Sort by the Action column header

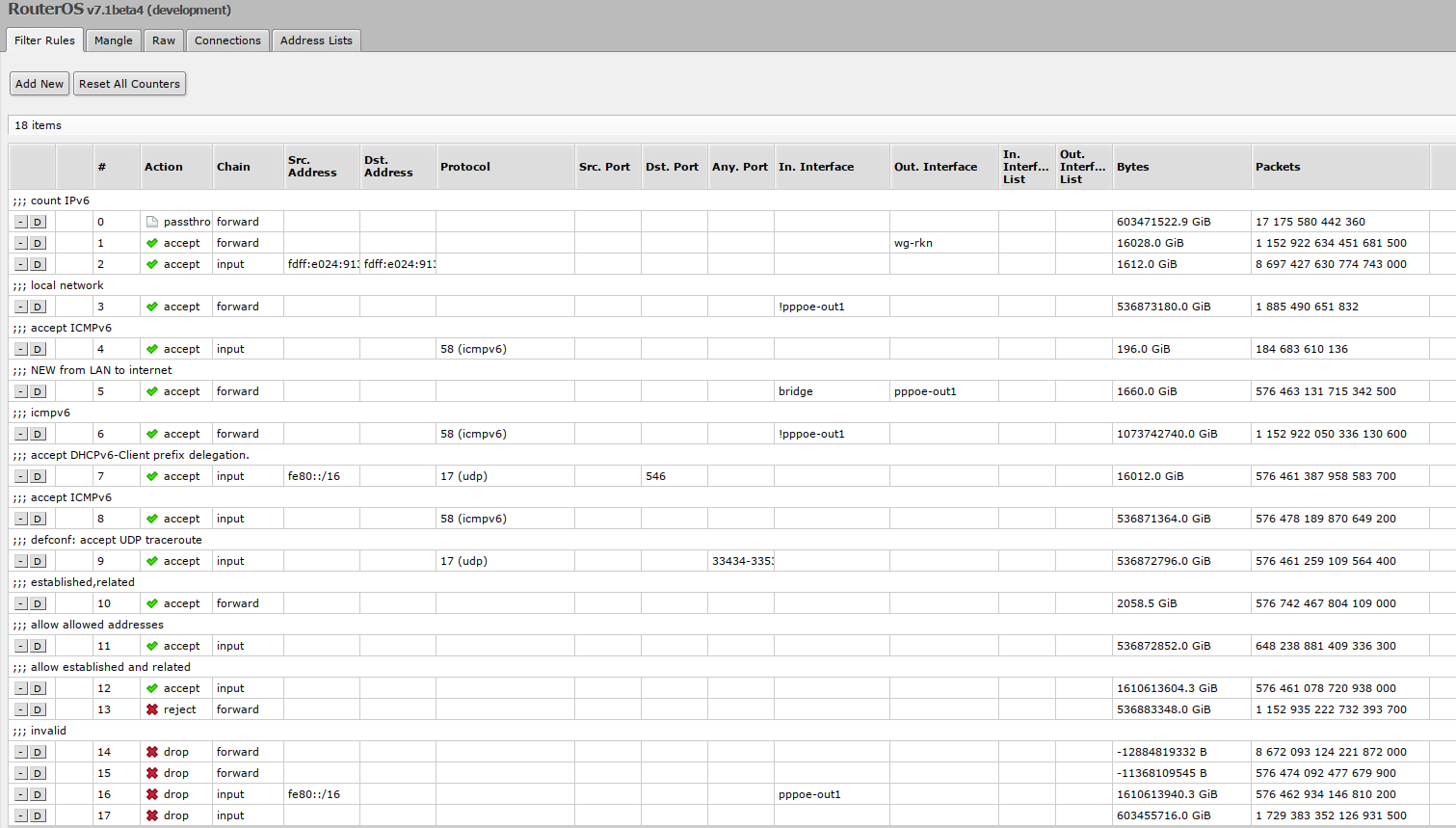[x=176, y=167]
